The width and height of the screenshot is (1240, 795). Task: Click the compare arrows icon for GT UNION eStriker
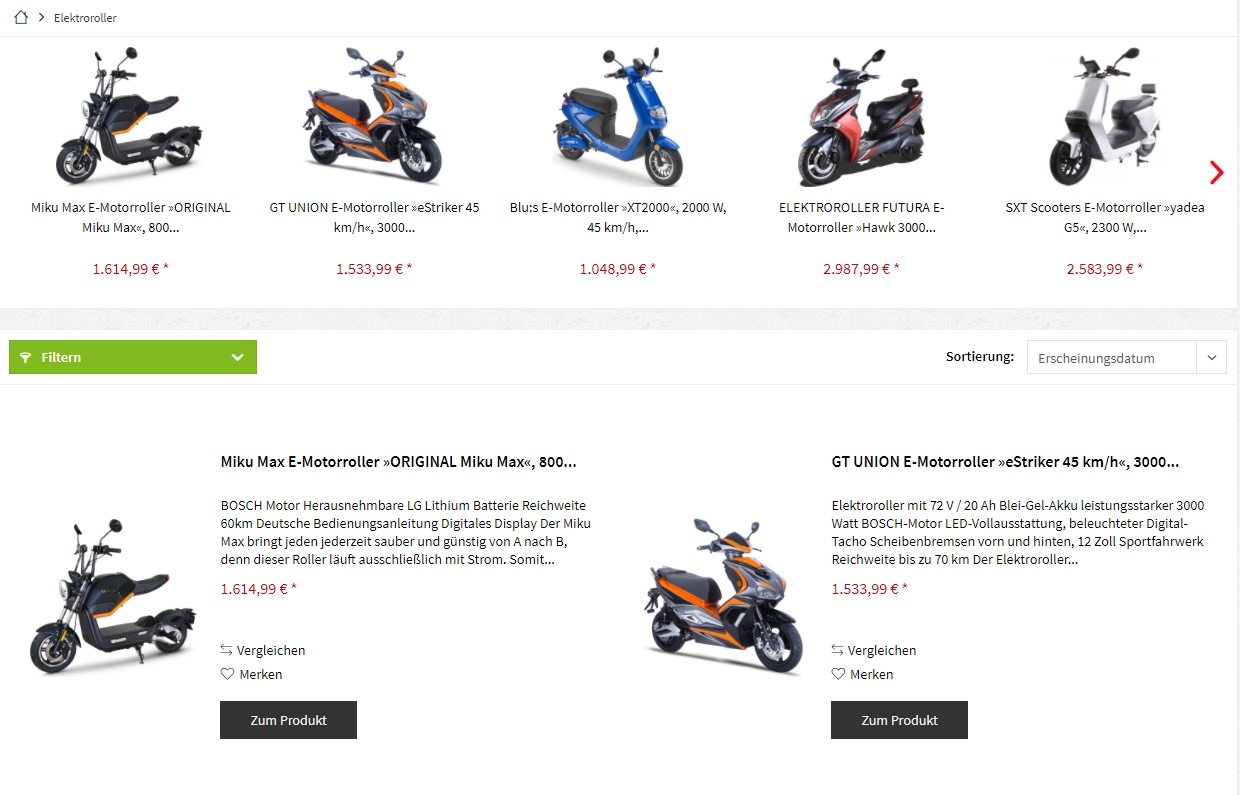837,650
